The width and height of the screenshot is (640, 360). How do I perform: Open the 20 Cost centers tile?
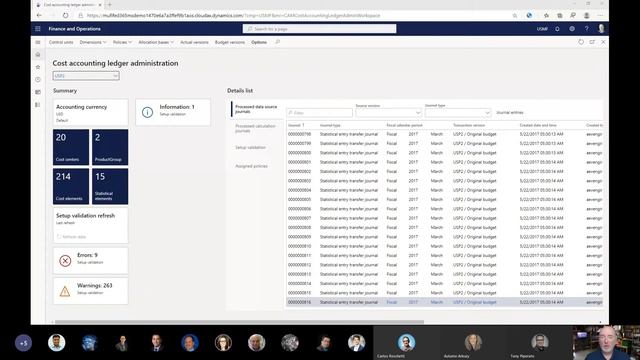71,147
